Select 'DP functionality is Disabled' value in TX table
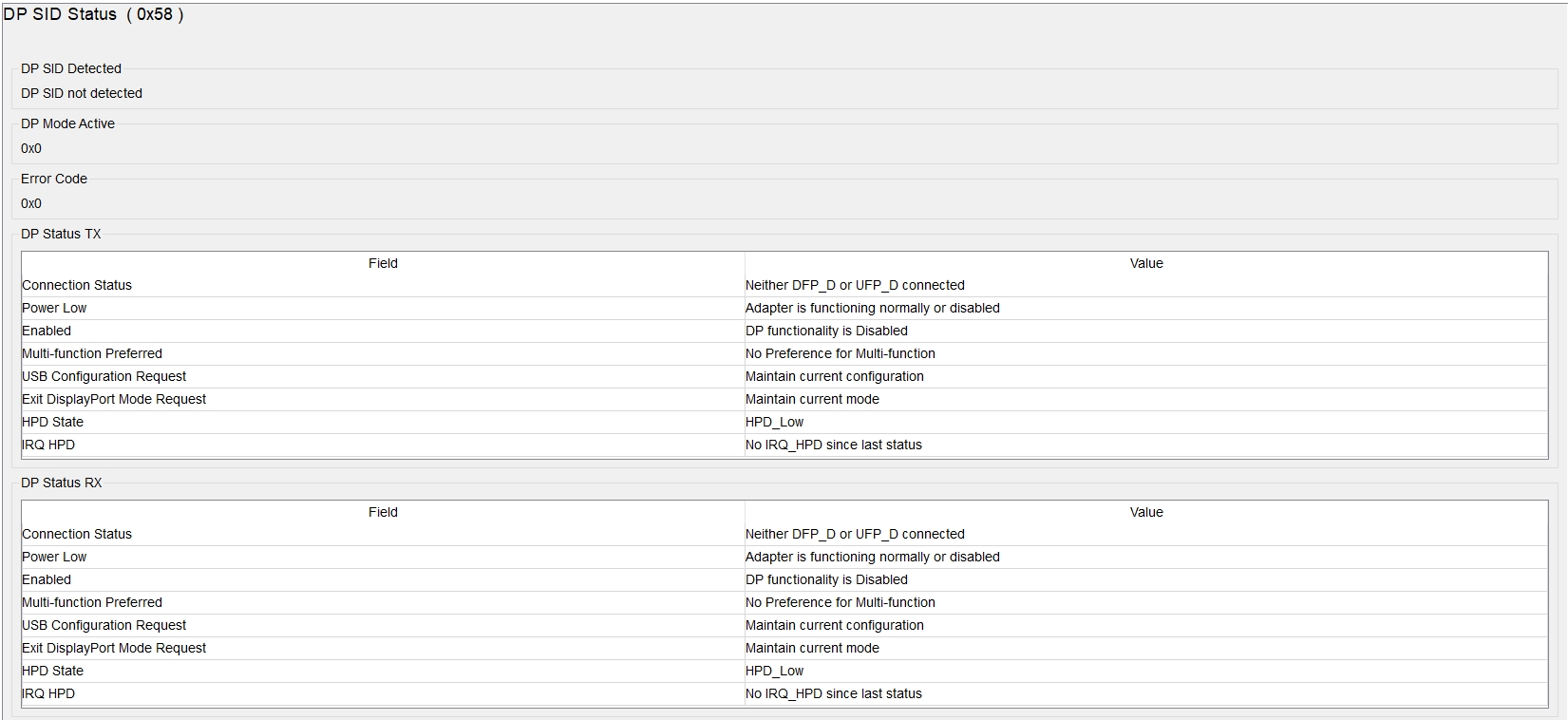Viewport: 1568px width, 720px height. (826, 331)
